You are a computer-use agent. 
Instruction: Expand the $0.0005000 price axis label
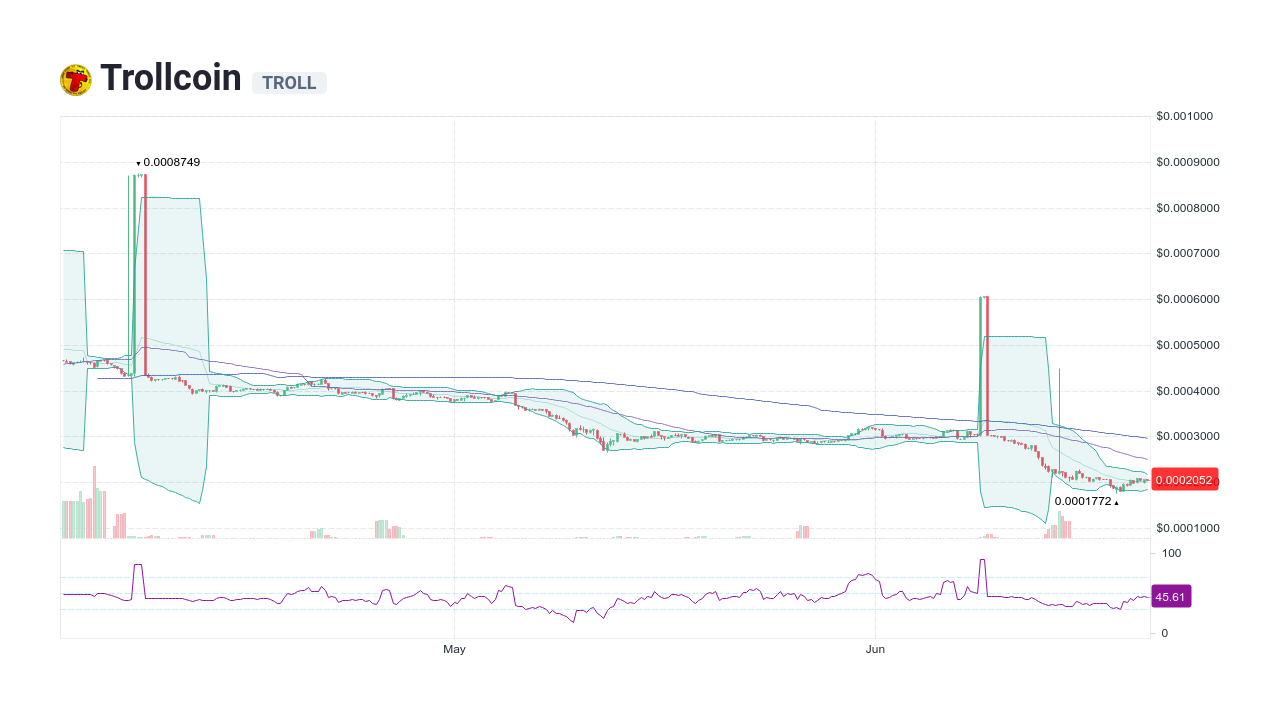1186,344
